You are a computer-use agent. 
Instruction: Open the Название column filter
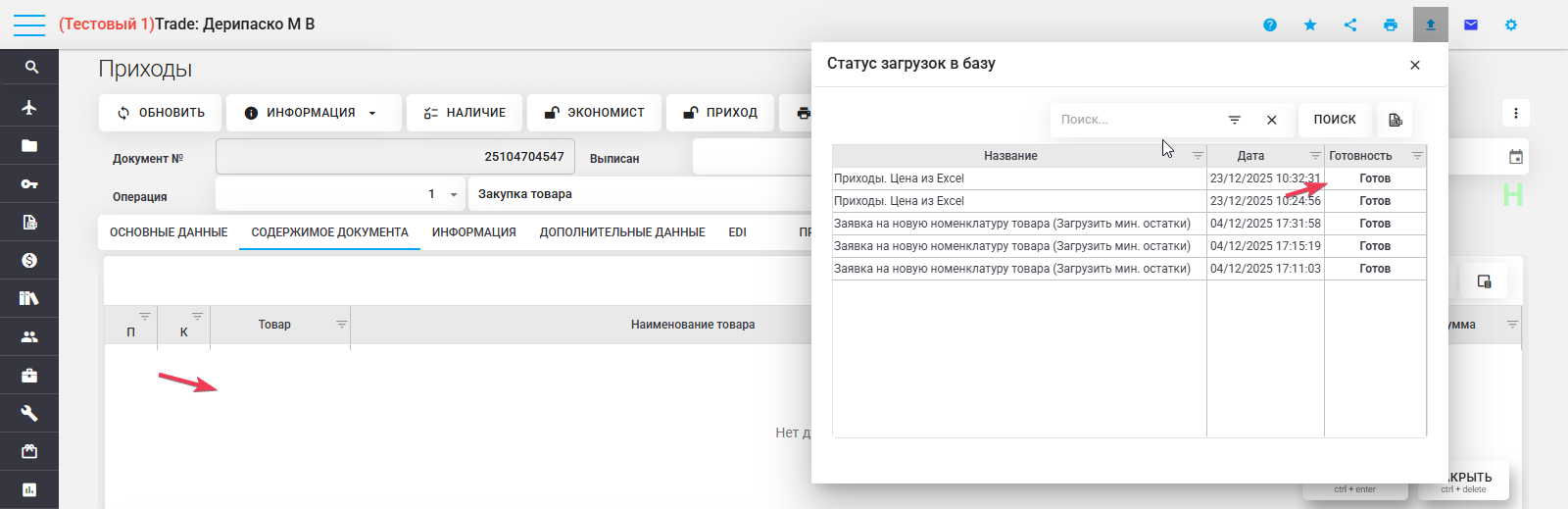[1198, 156]
